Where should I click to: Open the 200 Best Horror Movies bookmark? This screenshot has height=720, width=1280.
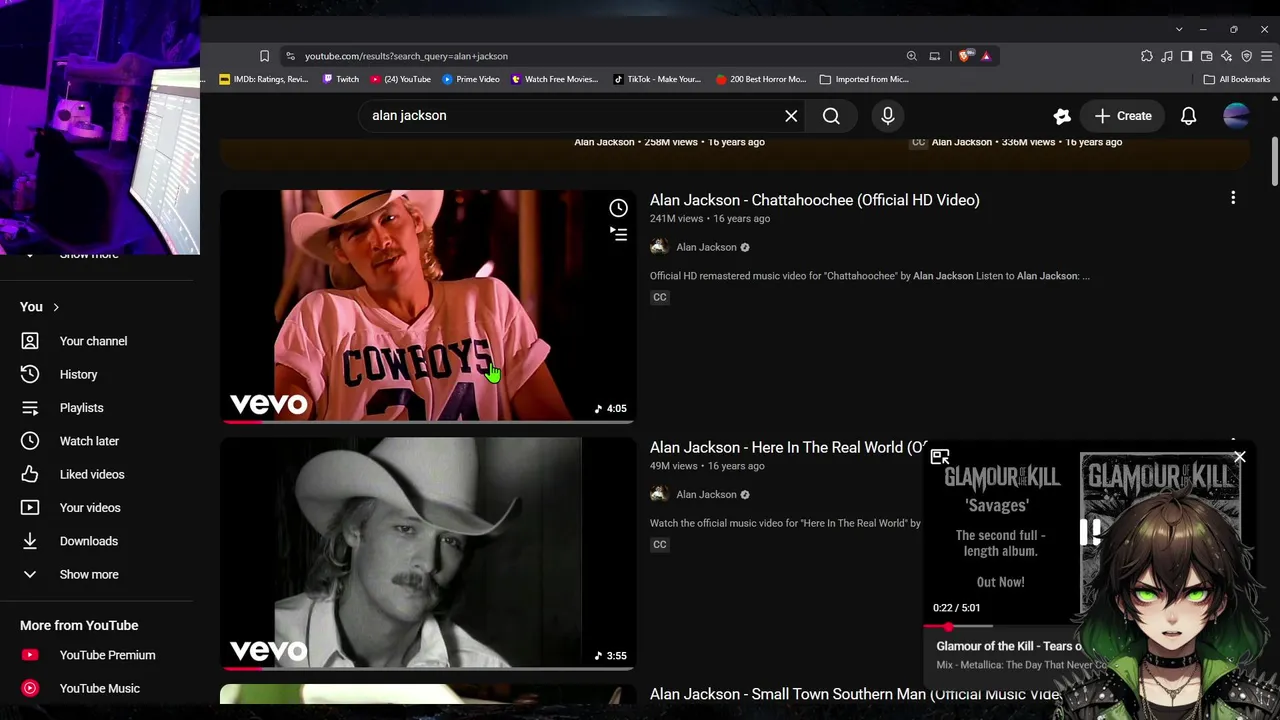[x=761, y=79]
